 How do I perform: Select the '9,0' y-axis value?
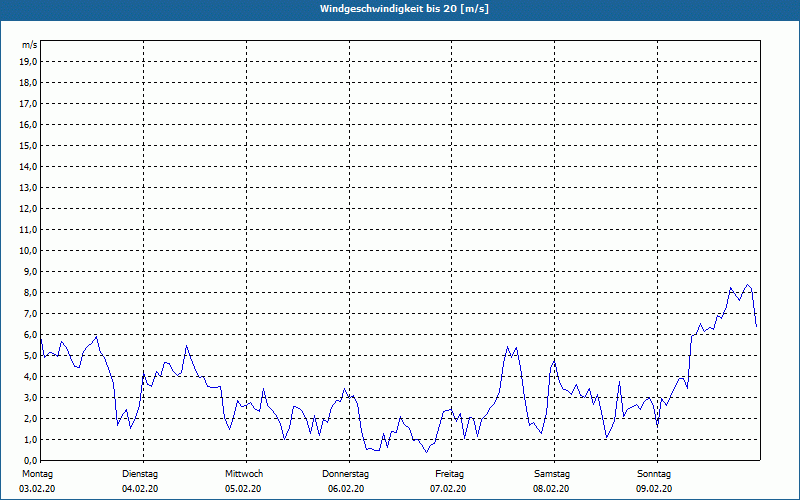(x=30, y=271)
